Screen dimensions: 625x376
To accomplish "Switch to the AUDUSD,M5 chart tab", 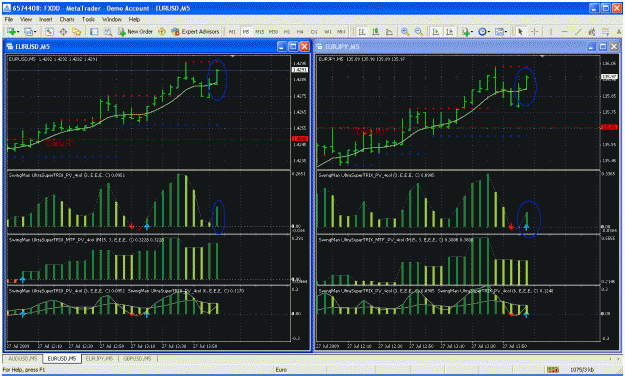I will click(x=23, y=359).
